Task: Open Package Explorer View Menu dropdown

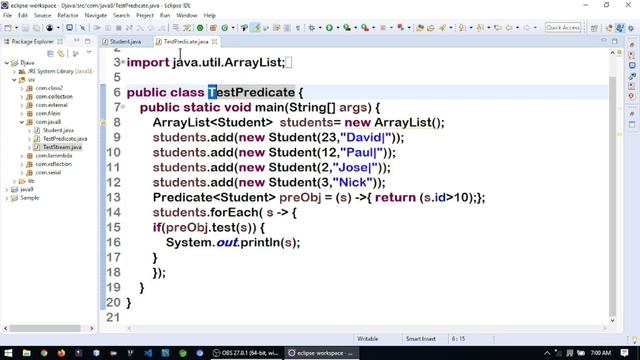Action: click(x=89, y=53)
